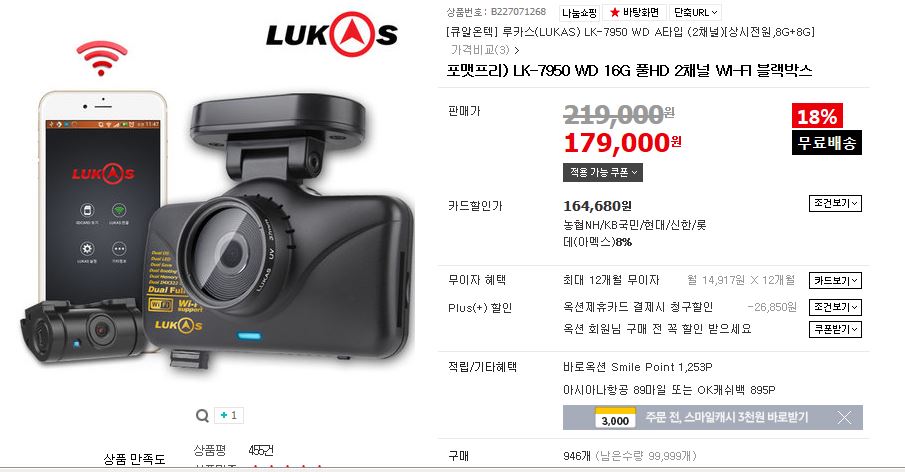This screenshot has width=905, height=472.
Task: Open the 가격비교(3) price comparison link
Action: 485,50
